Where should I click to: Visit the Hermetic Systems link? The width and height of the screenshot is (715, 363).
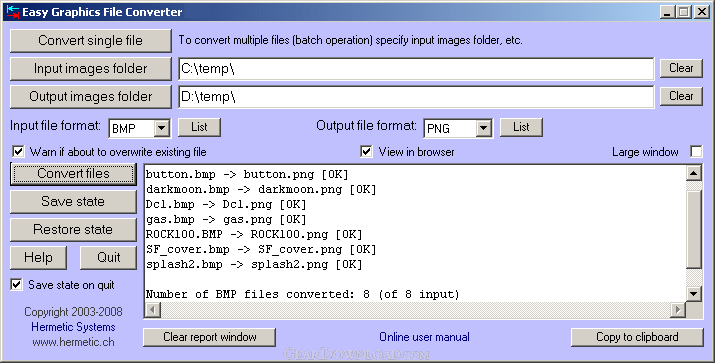pos(73,327)
